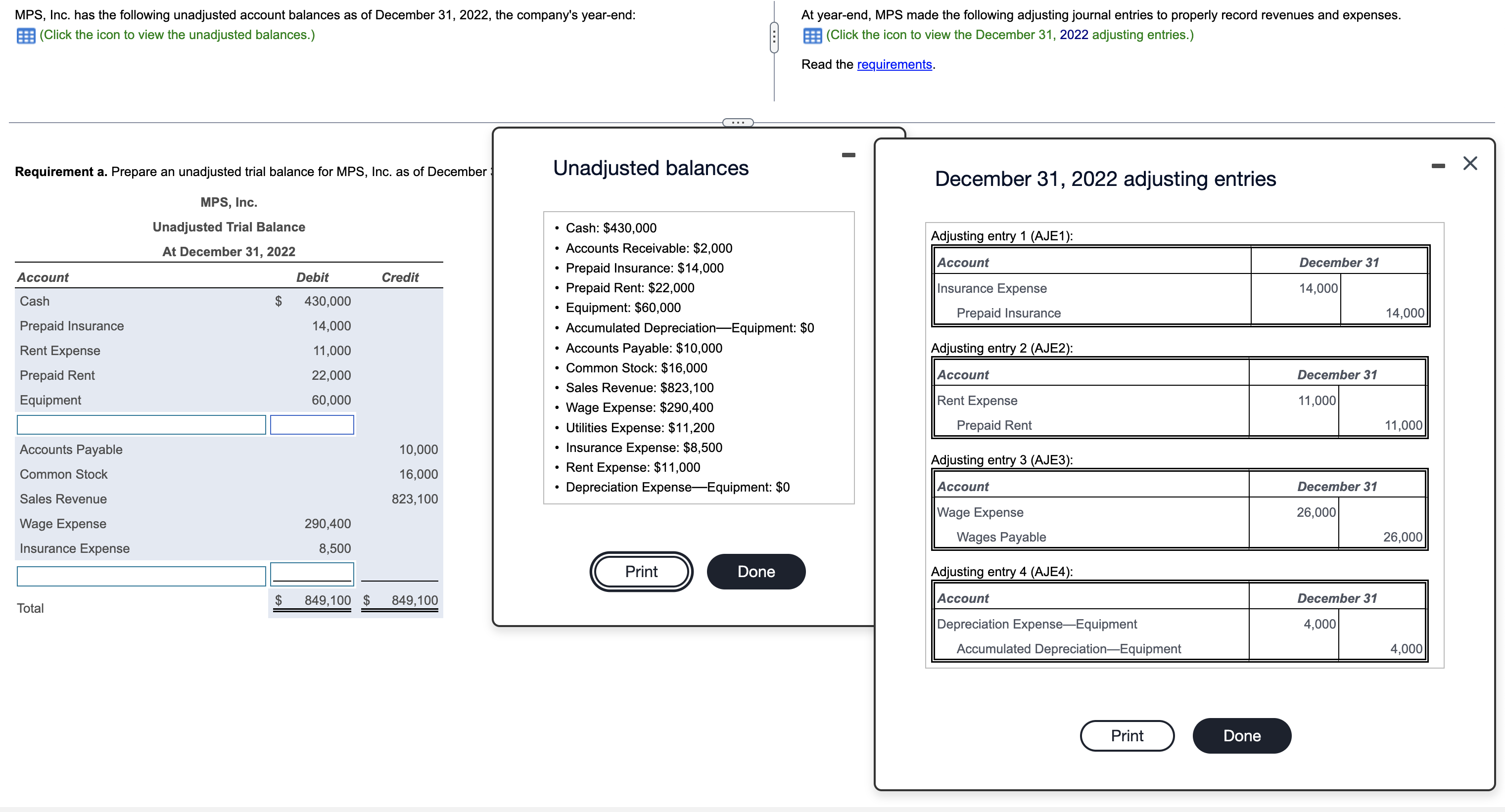Click the unadjusted balances table icon
Screen dimensions: 1505x812
pos(26,36)
